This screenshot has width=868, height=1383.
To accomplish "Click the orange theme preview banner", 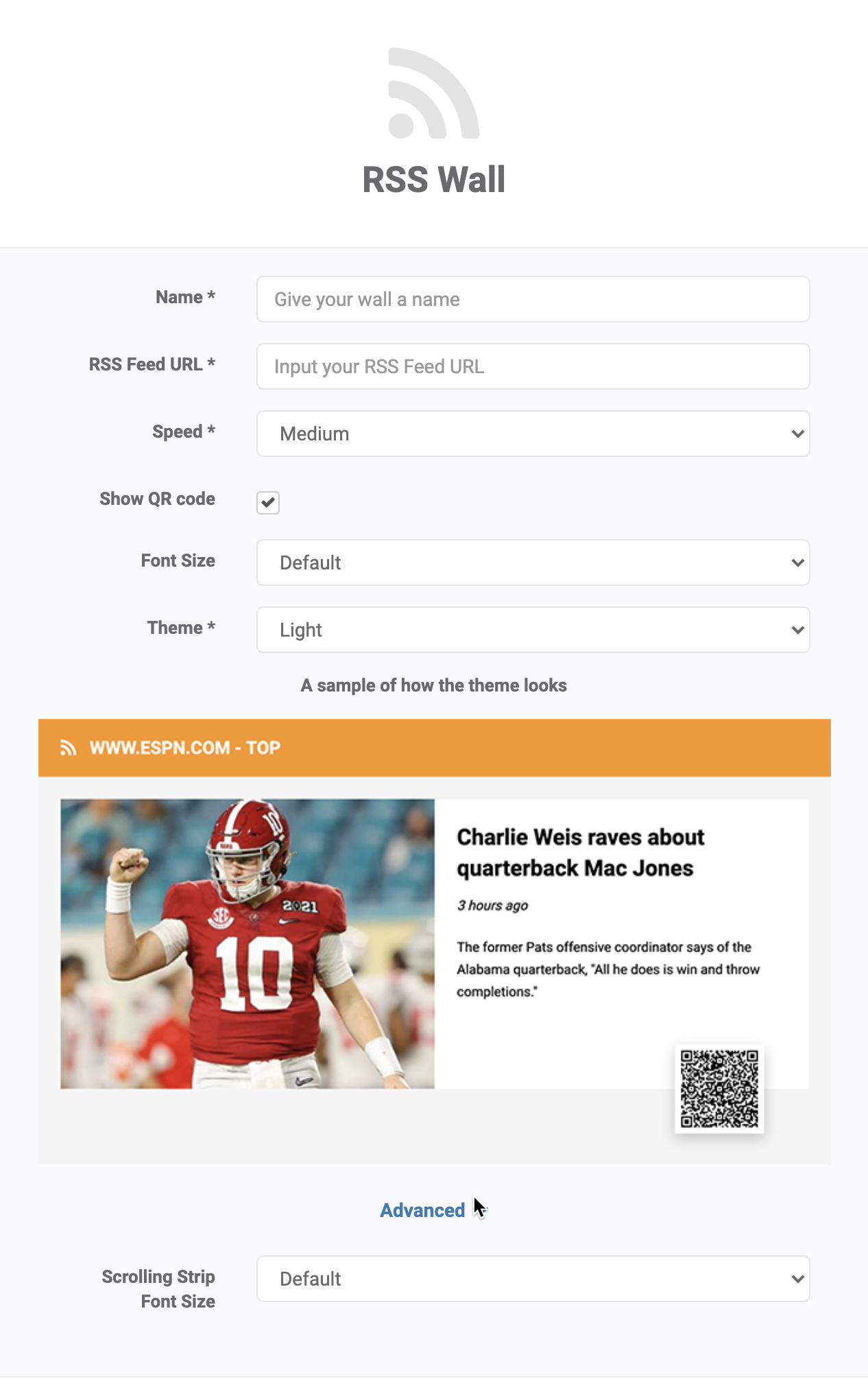I will pyautogui.click(x=435, y=748).
